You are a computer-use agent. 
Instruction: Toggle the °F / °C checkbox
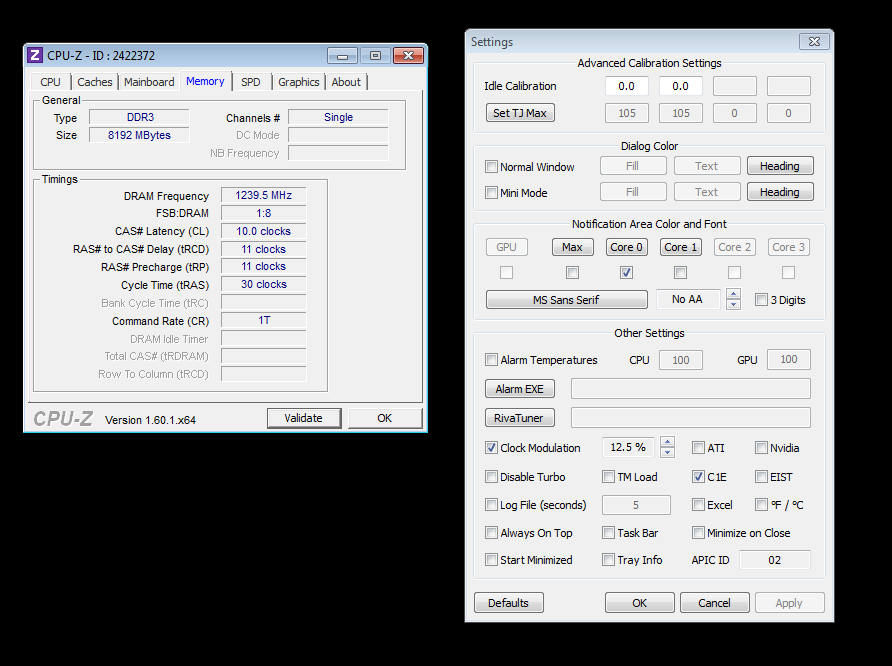(761, 504)
